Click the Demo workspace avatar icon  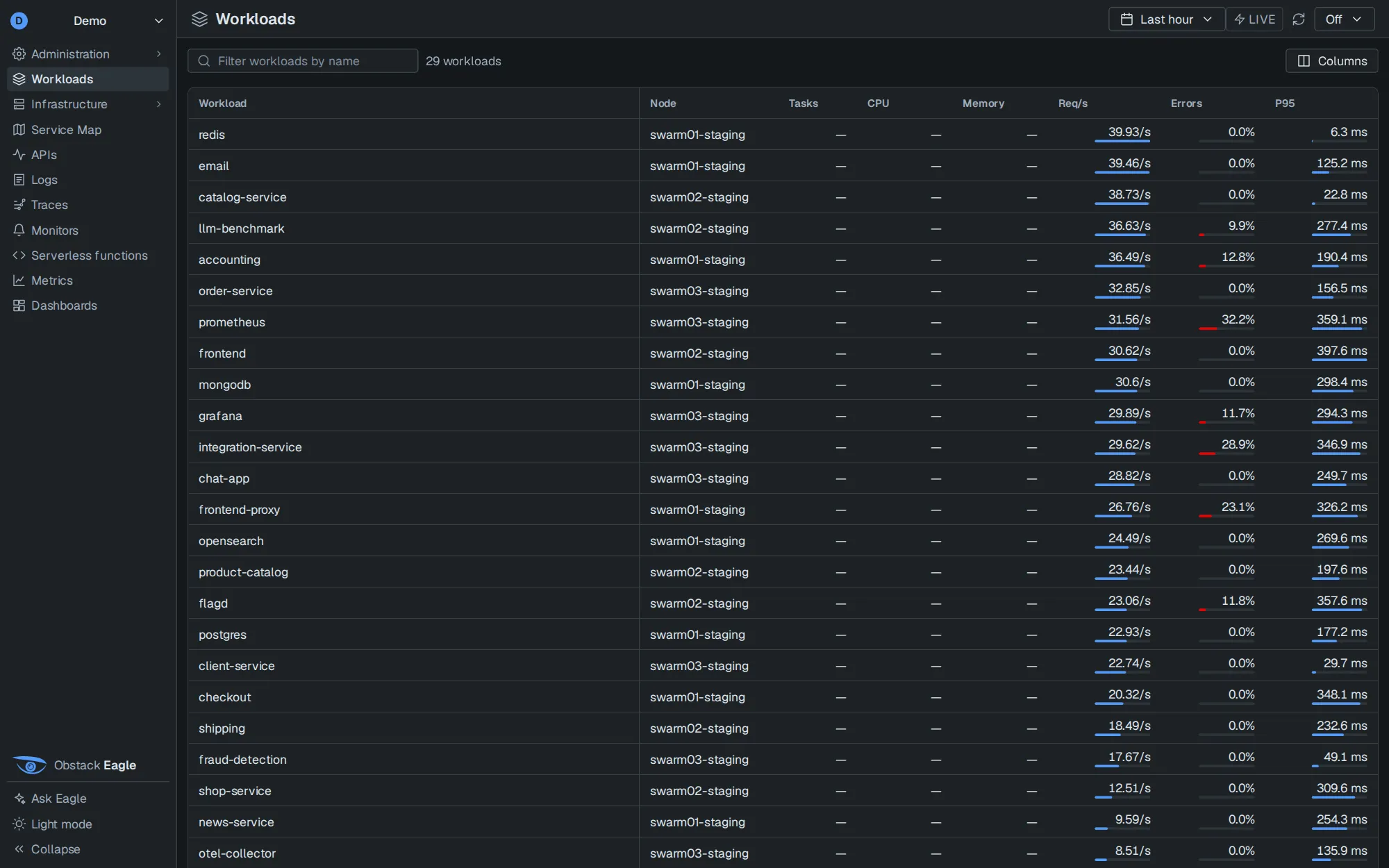(x=19, y=21)
